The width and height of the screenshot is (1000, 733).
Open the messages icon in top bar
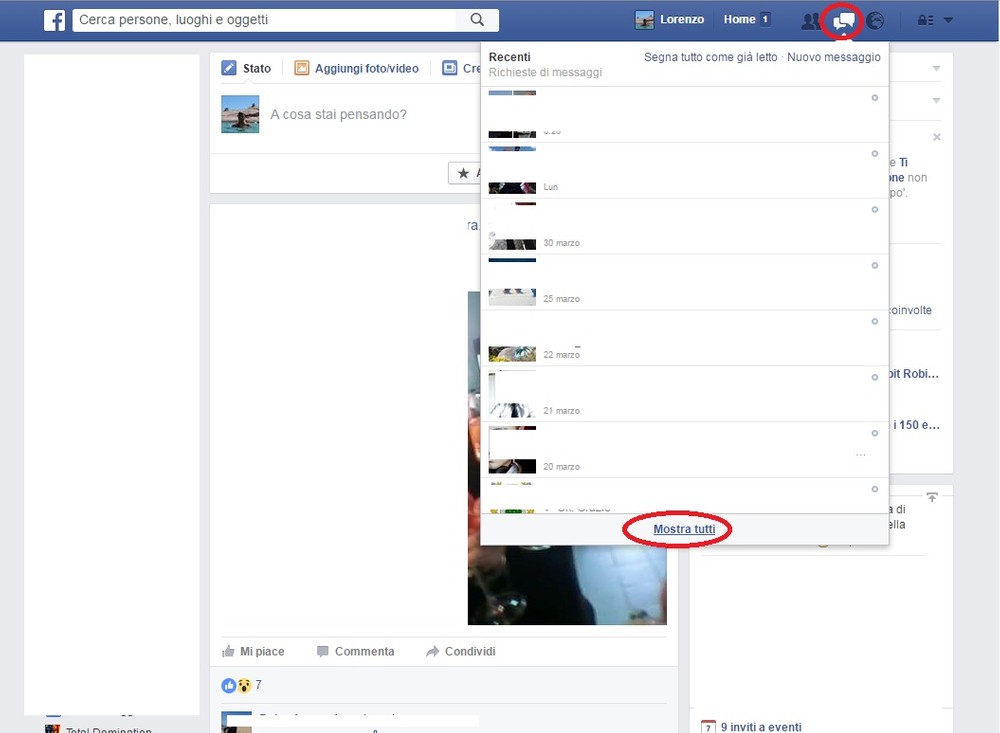pos(844,20)
